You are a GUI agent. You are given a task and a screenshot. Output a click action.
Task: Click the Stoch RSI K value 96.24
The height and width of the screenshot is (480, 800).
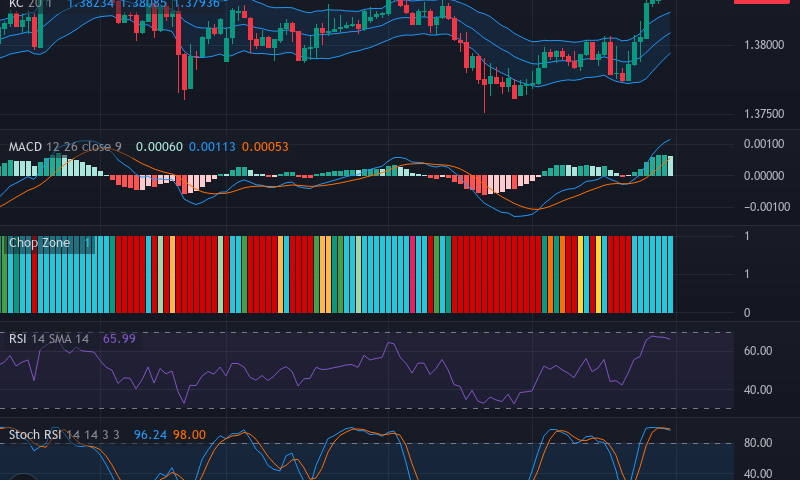tap(150, 435)
